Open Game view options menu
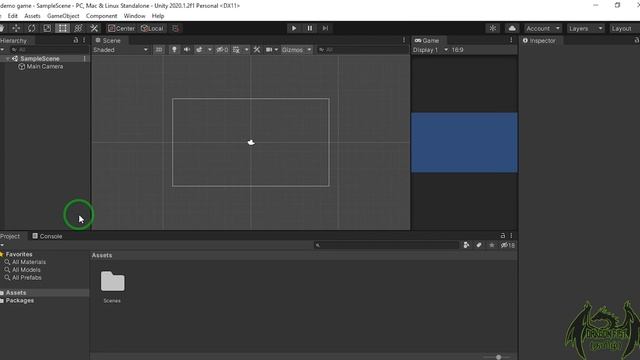640x360 pixels. pyautogui.click(x=511, y=40)
